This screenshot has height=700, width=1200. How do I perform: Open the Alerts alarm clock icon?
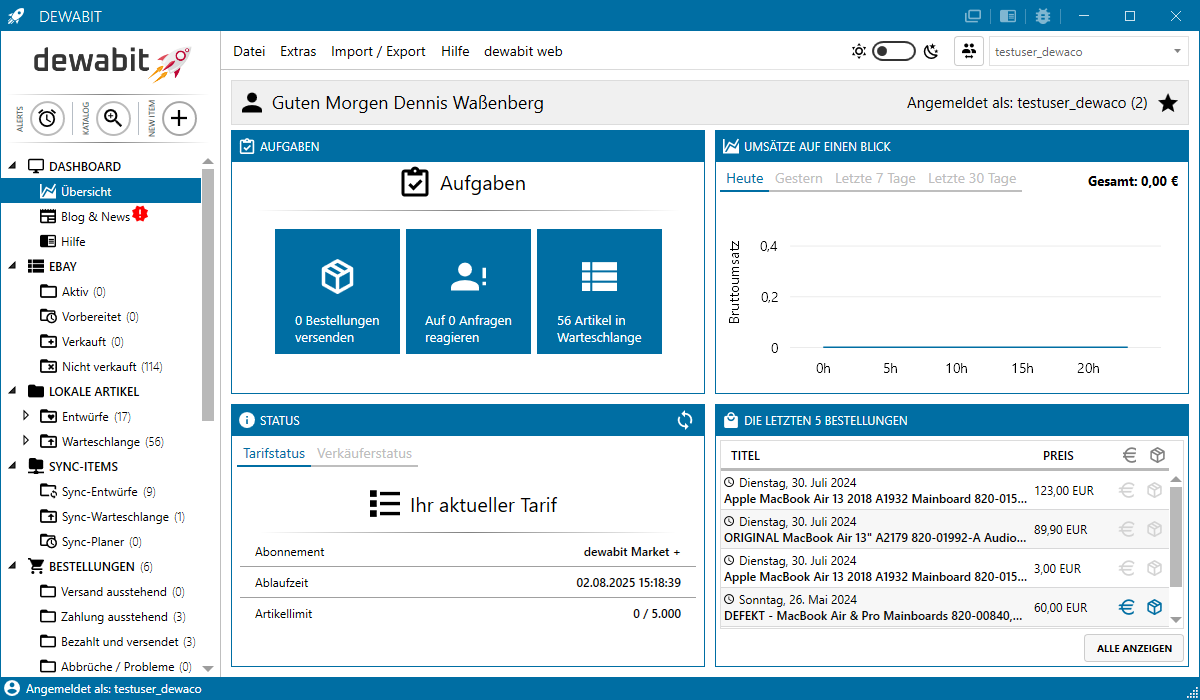47,118
